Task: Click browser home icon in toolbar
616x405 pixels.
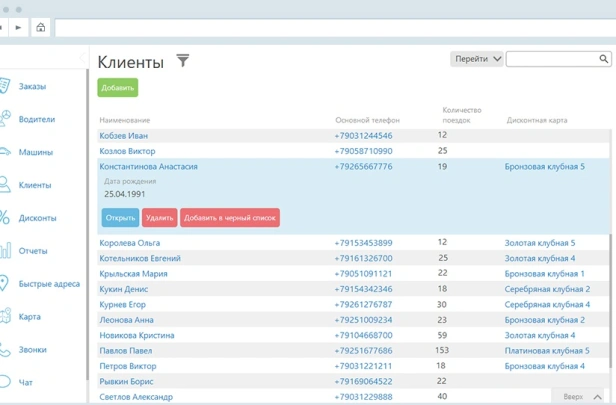Action: (41, 28)
